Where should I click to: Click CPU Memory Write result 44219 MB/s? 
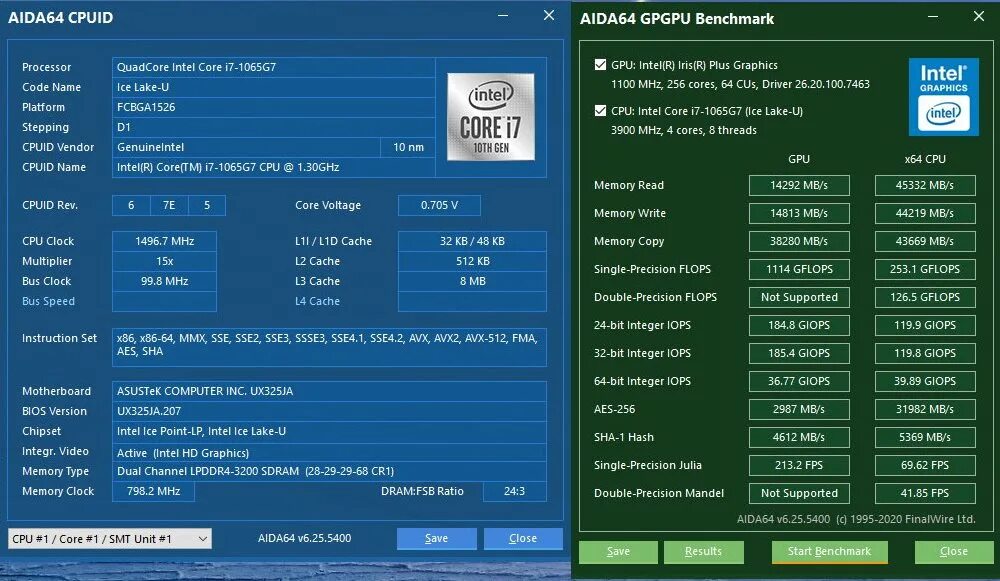925,213
